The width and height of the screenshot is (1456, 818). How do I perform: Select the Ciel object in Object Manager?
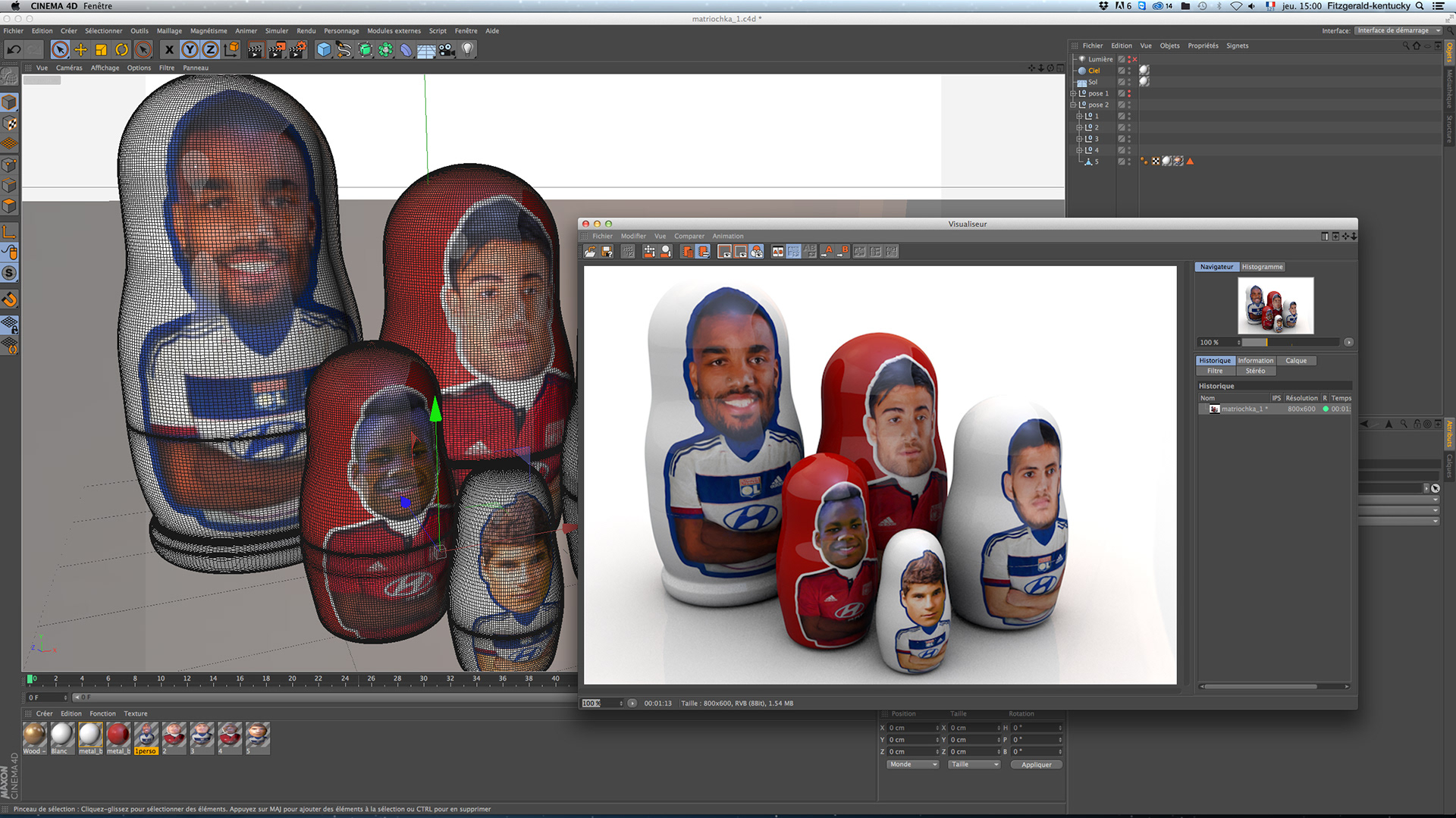point(1094,71)
